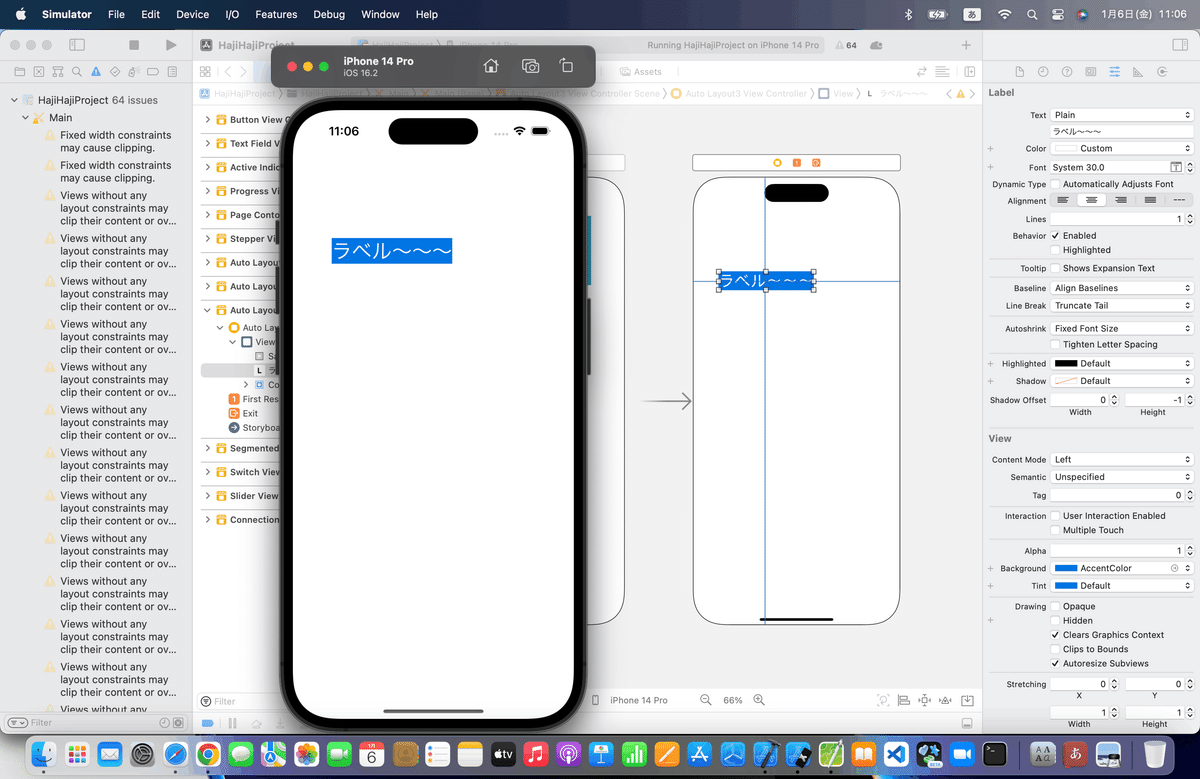Screen dimensions: 1200x779
Task: Toggle the Opaque drawing checkbox
Action: tap(1055, 606)
